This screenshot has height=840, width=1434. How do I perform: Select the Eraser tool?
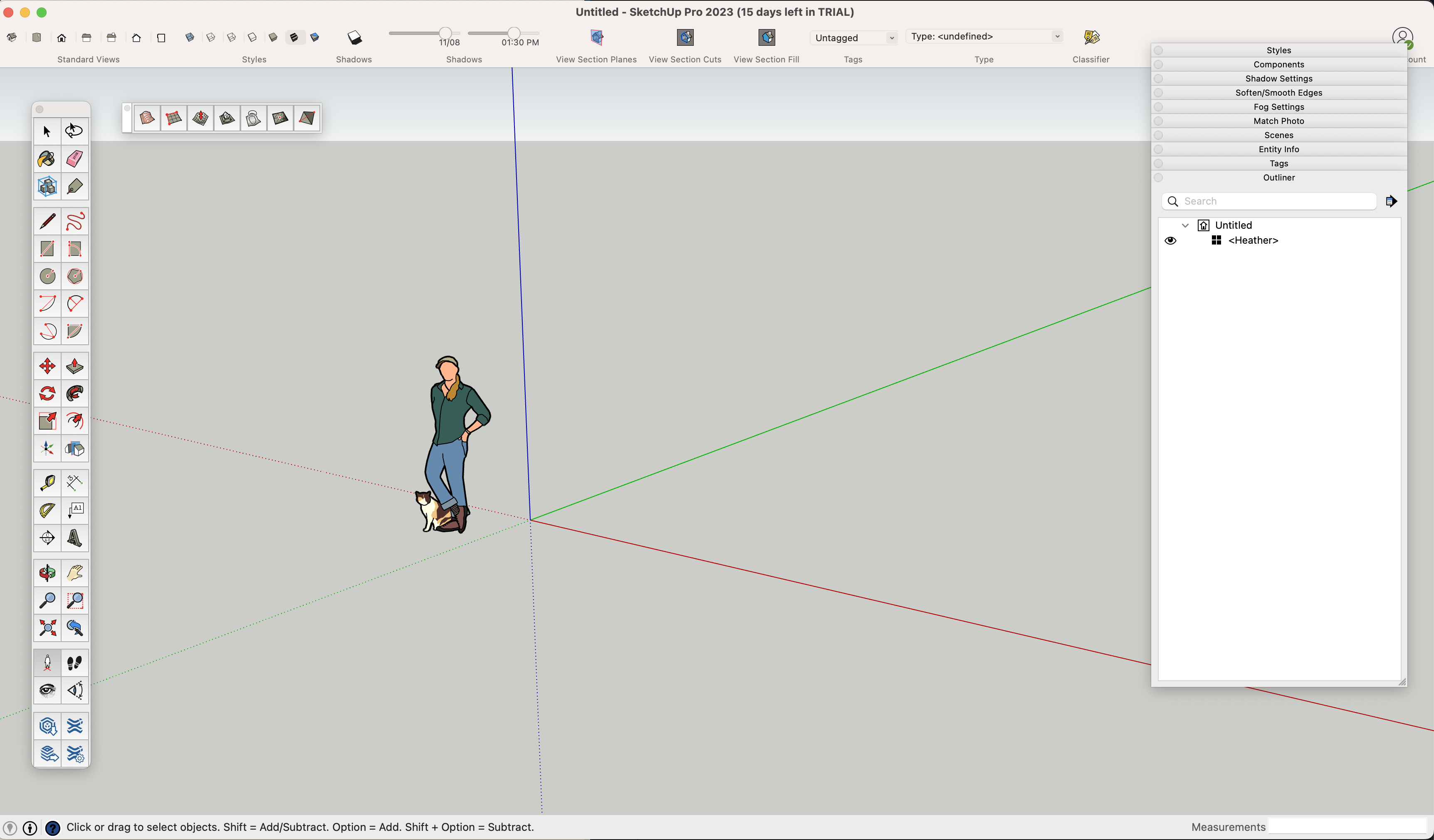pyautogui.click(x=74, y=159)
